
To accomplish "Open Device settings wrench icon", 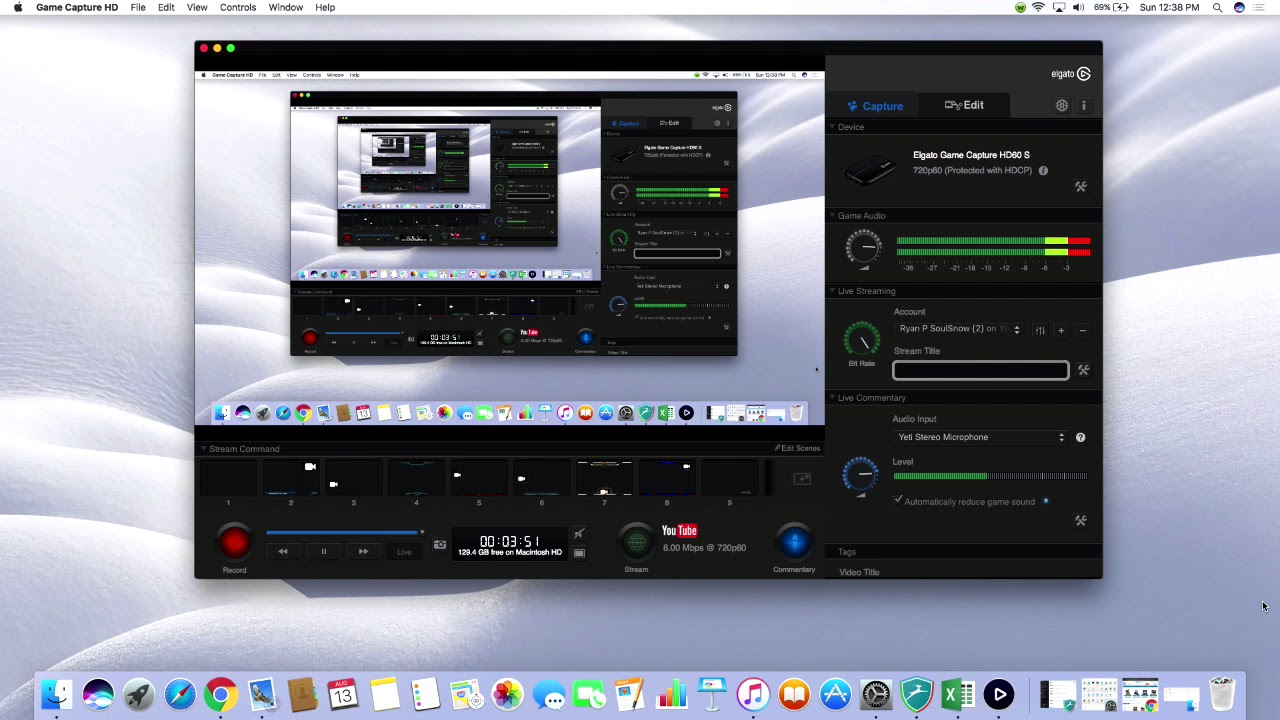I will click(1081, 186).
